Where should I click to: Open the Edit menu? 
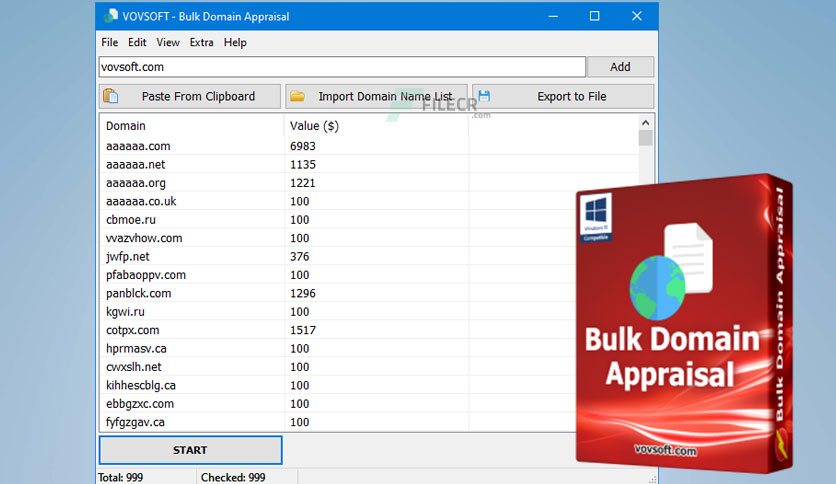(x=137, y=42)
